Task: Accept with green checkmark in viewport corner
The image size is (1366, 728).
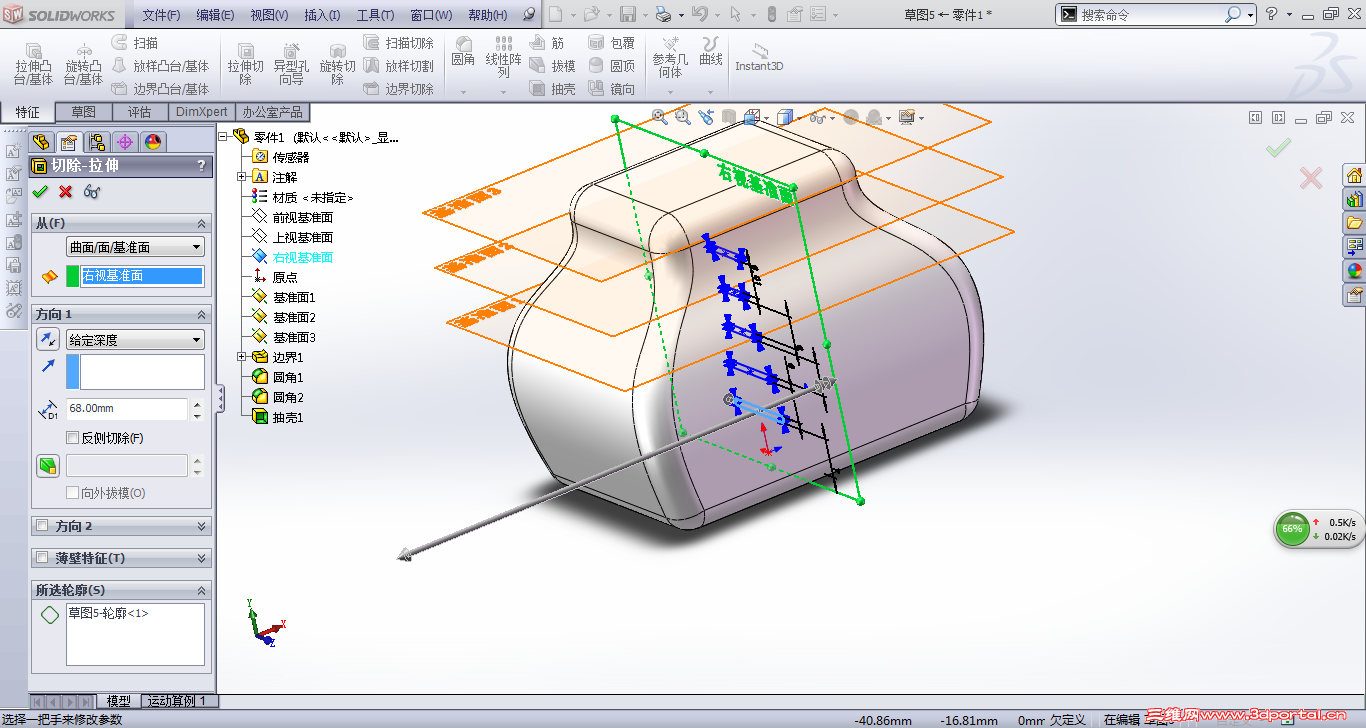Action: pos(1277,148)
